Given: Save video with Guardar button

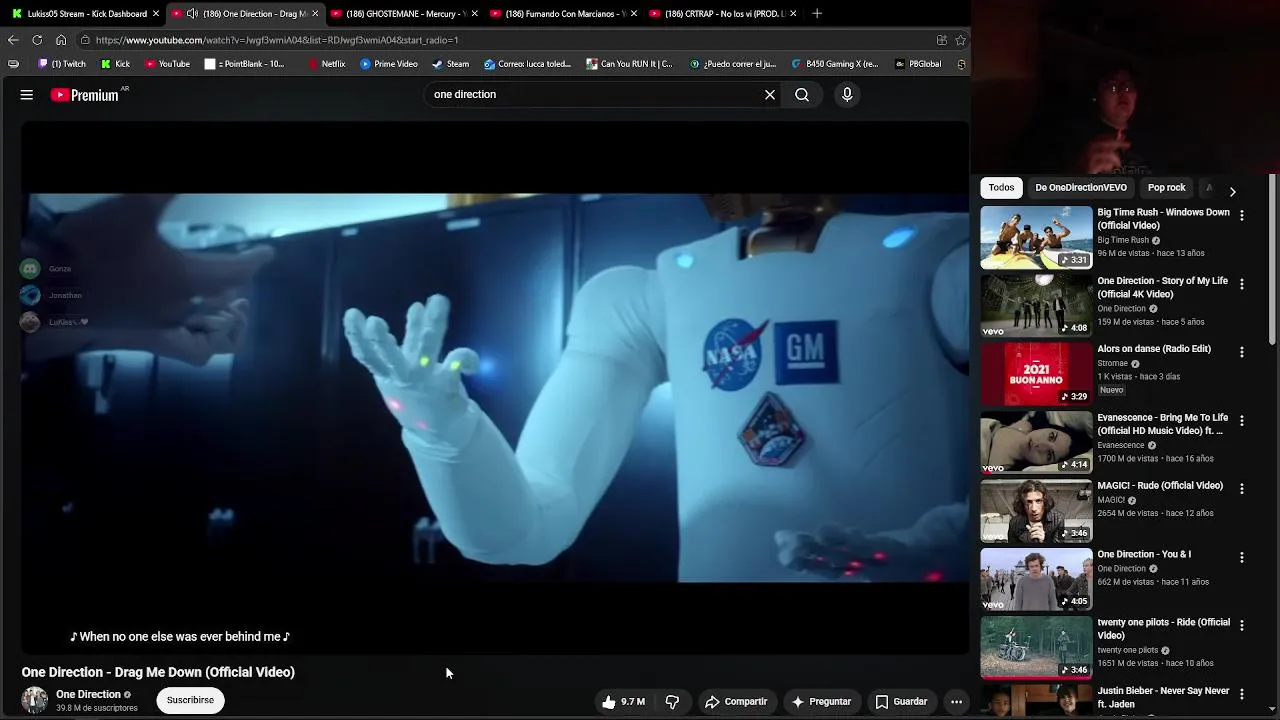Looking at the screenshot, I should 902,702.
